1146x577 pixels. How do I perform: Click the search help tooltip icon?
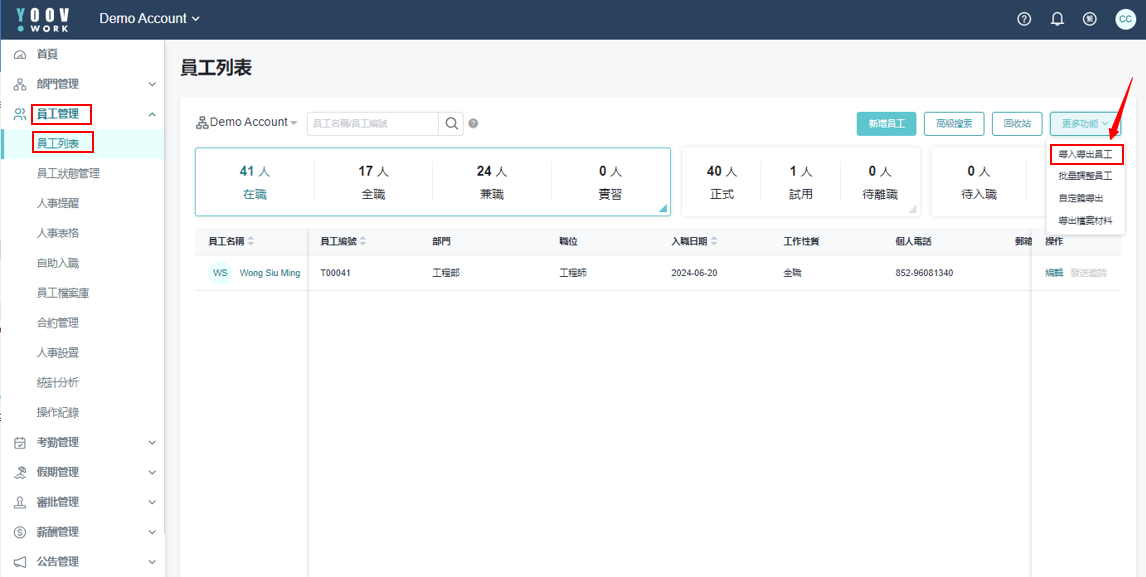click(473, 124)
